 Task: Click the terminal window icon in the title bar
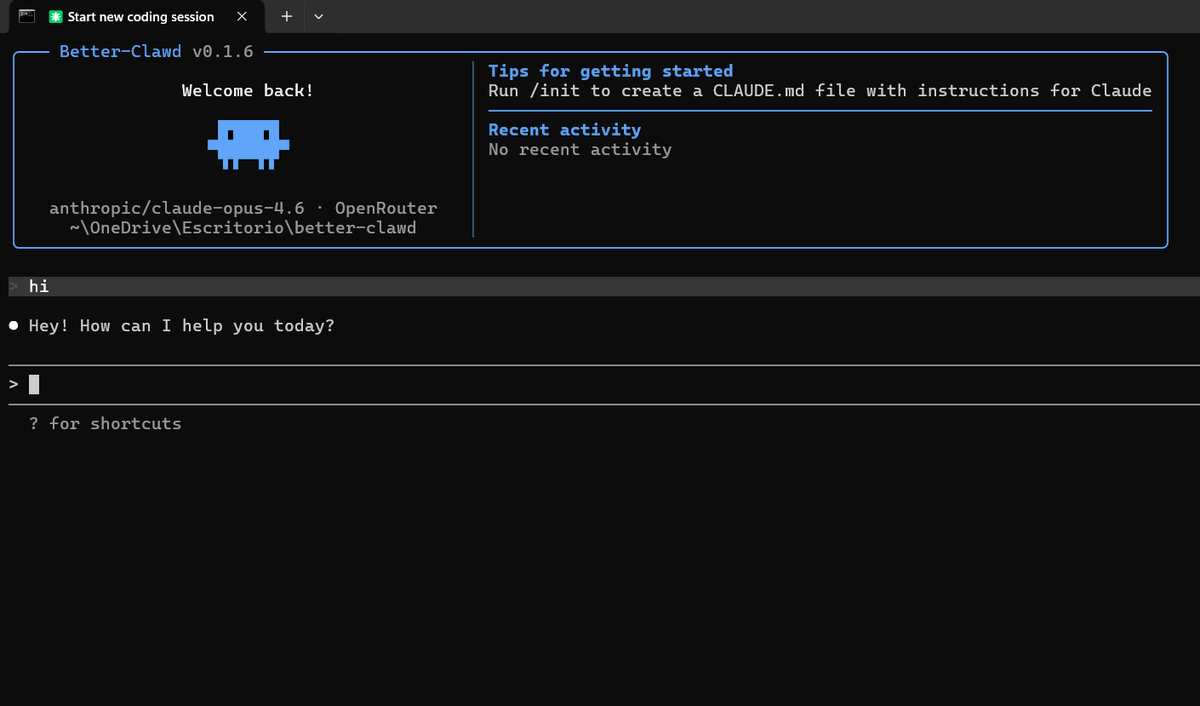coord(27,16)
